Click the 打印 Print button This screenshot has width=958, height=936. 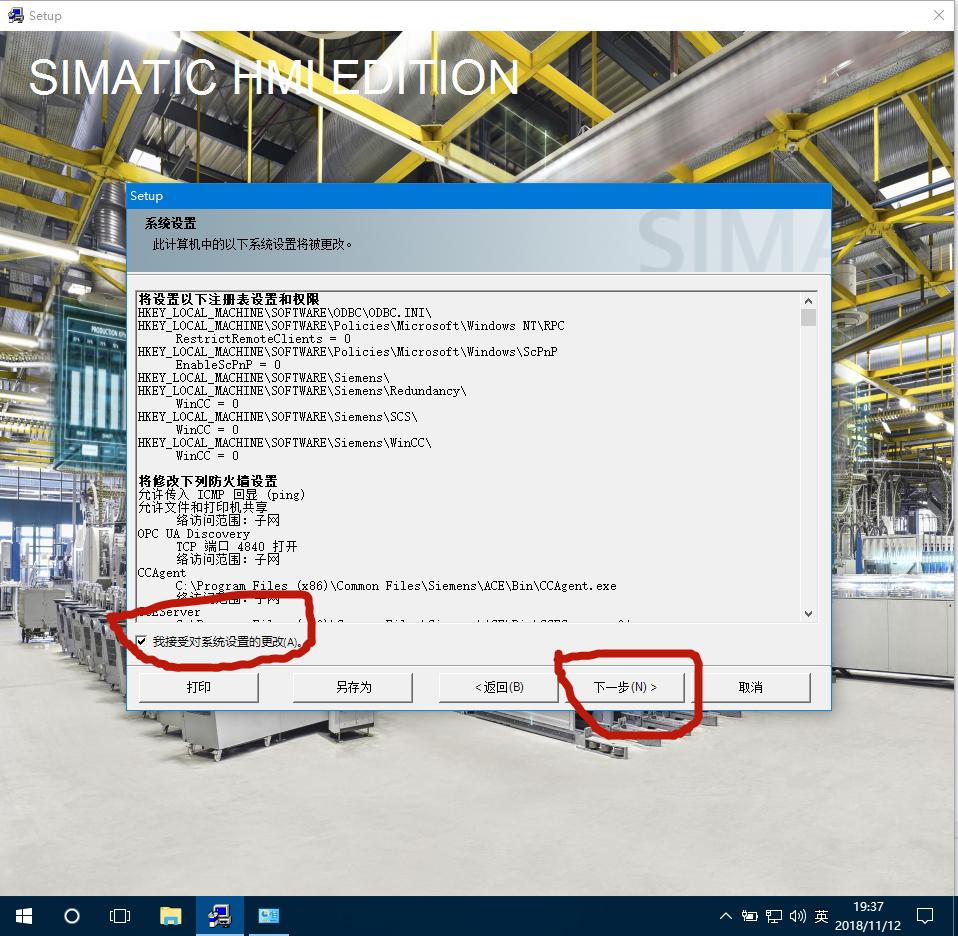[198, 687]
